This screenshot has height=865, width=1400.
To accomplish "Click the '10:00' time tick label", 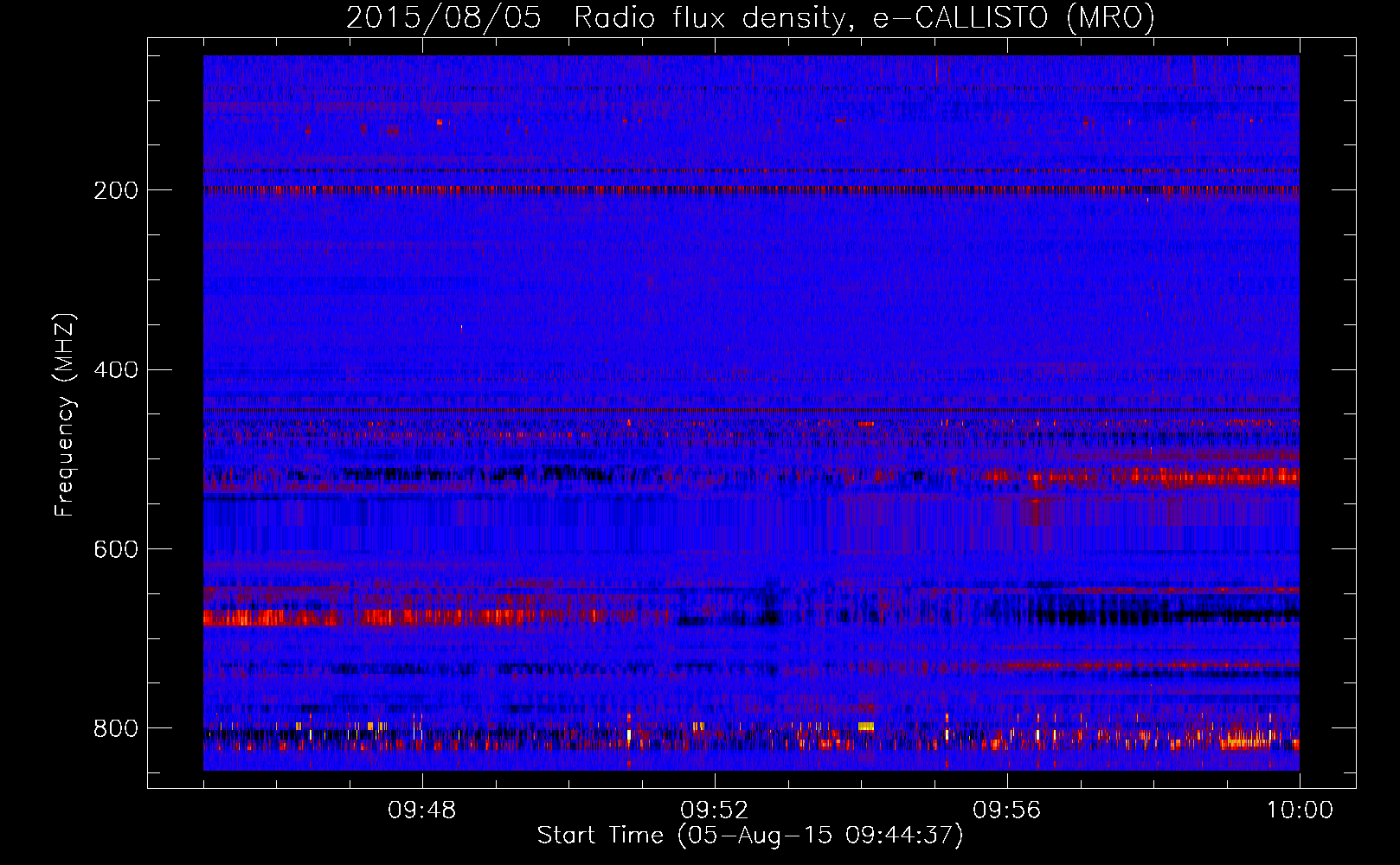I will tap(1300, 811).
